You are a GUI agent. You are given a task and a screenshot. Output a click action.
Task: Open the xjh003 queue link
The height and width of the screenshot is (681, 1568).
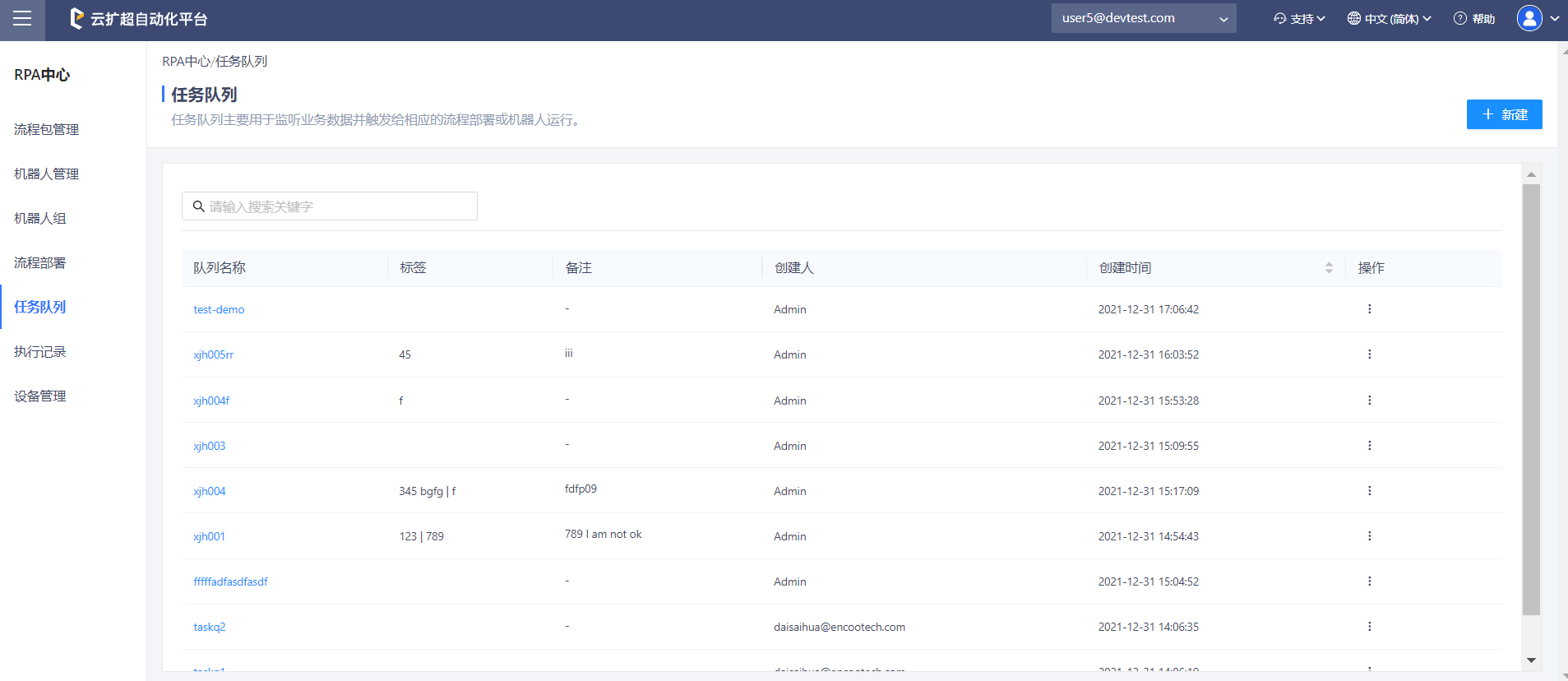[210, 446]
